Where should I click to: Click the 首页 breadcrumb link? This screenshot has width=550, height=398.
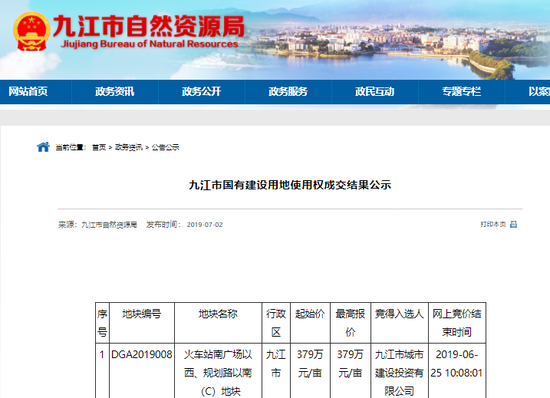tap(99, 147)
